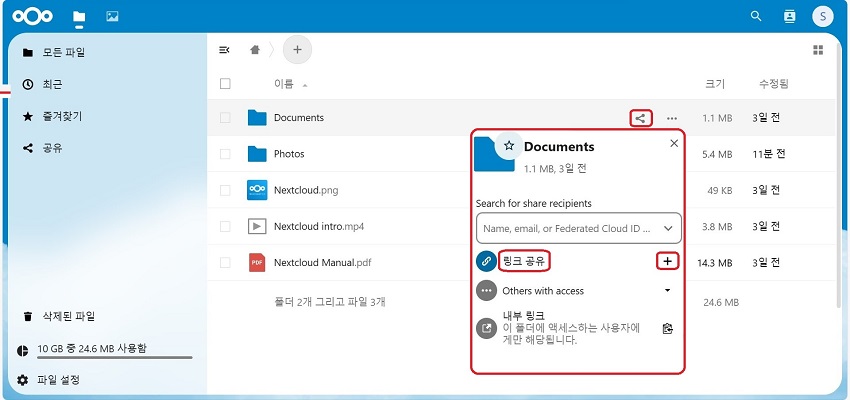850x400 pixels.
Task: Open the Gallery app from the top bar
Action: [112, 17]
